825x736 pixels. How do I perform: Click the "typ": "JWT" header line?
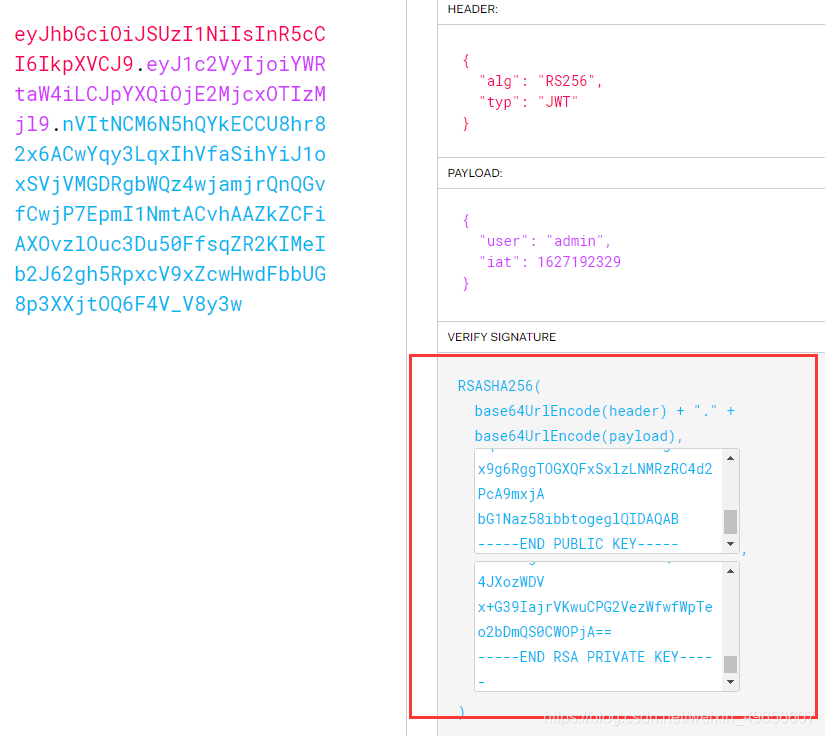(x=529, y=102)
